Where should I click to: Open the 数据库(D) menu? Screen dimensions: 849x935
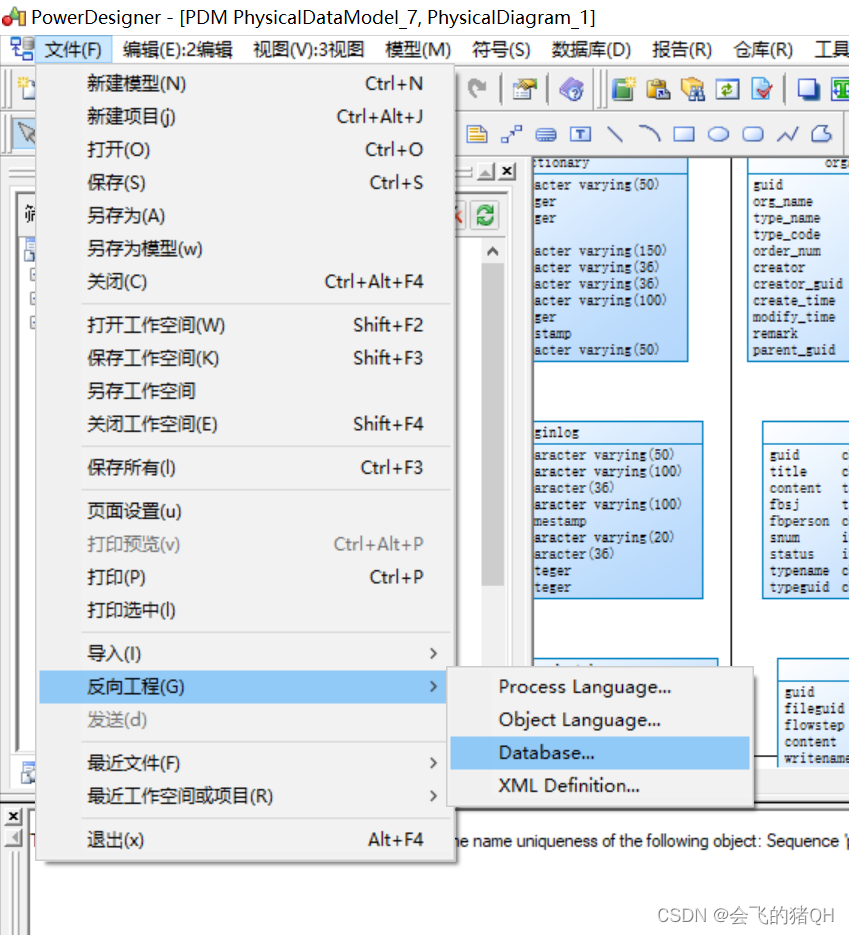pyautogui.click(x=591, y=49)
